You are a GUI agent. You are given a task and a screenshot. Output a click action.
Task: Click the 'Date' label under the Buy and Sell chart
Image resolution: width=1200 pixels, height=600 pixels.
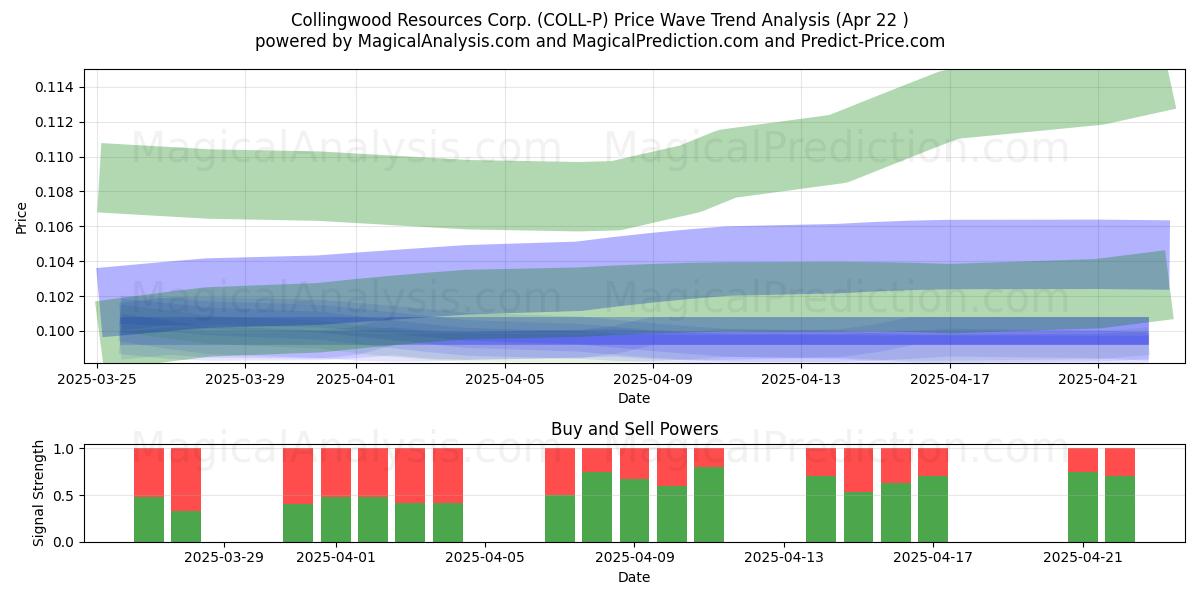click(634, 577)
